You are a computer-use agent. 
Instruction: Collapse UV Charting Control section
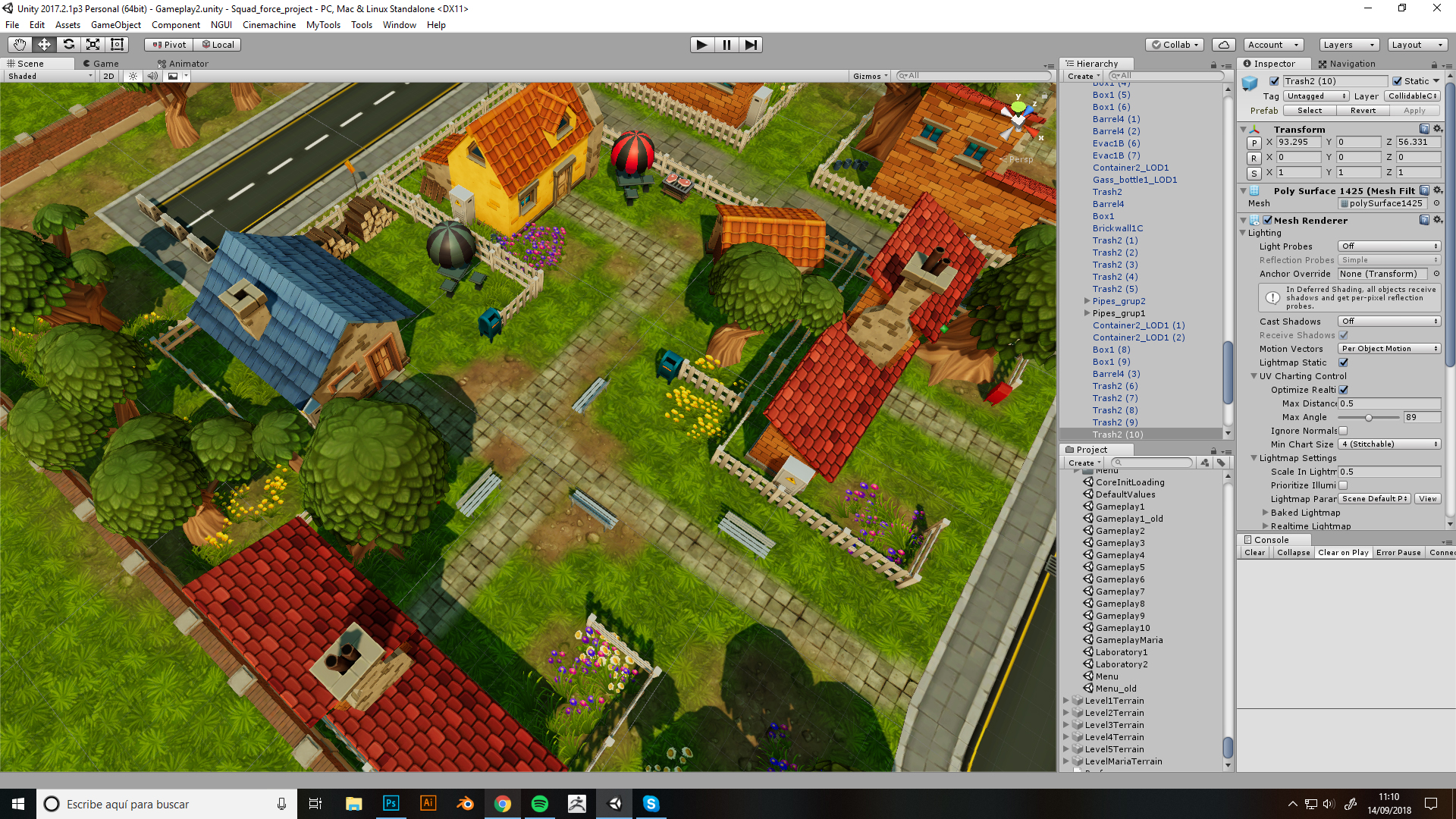point(1254,376)
